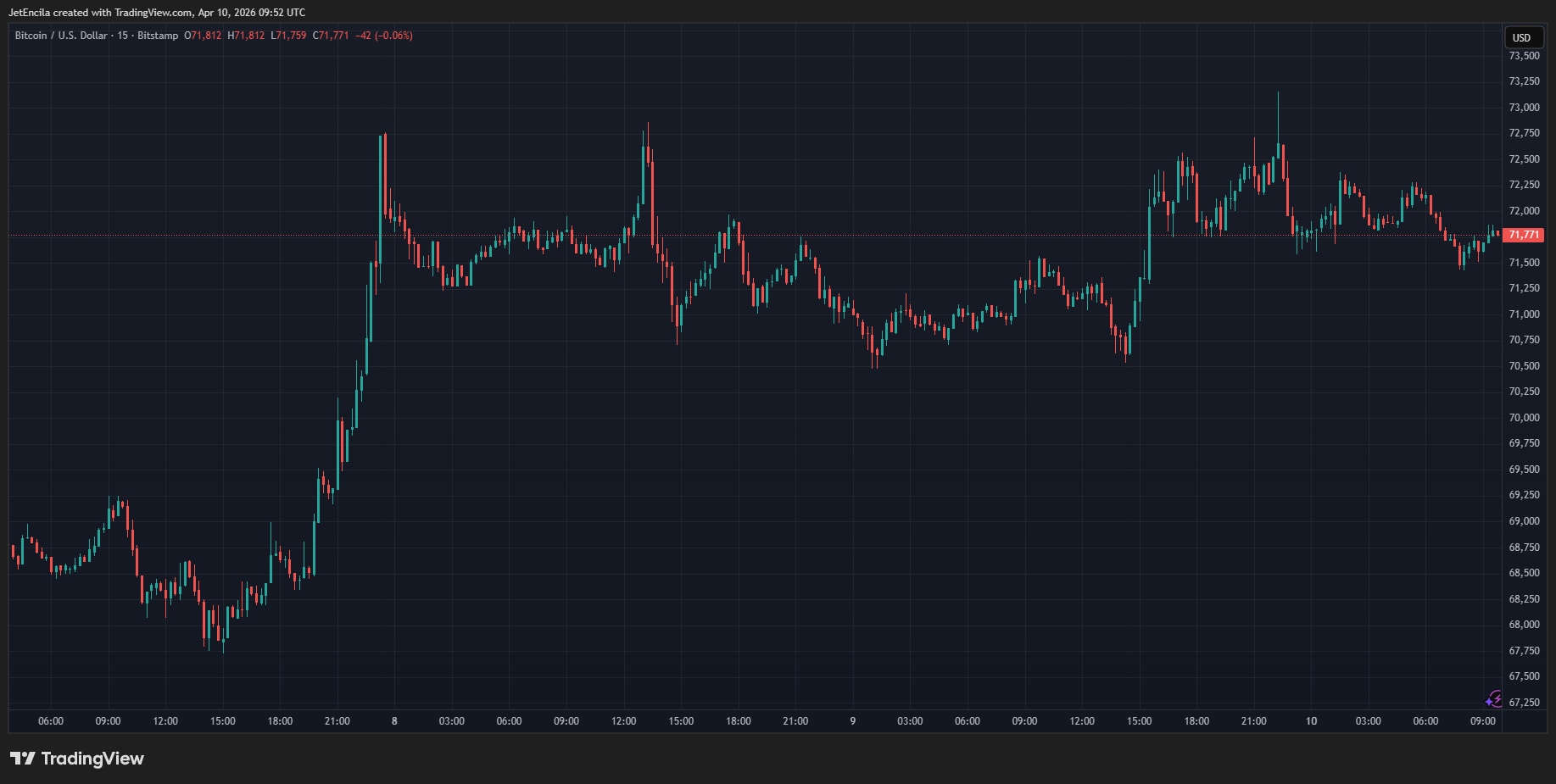Click the 15 interval value in the legend
Image resolution: width=1556 pixels, height=784 pixels.
point(123,36)
